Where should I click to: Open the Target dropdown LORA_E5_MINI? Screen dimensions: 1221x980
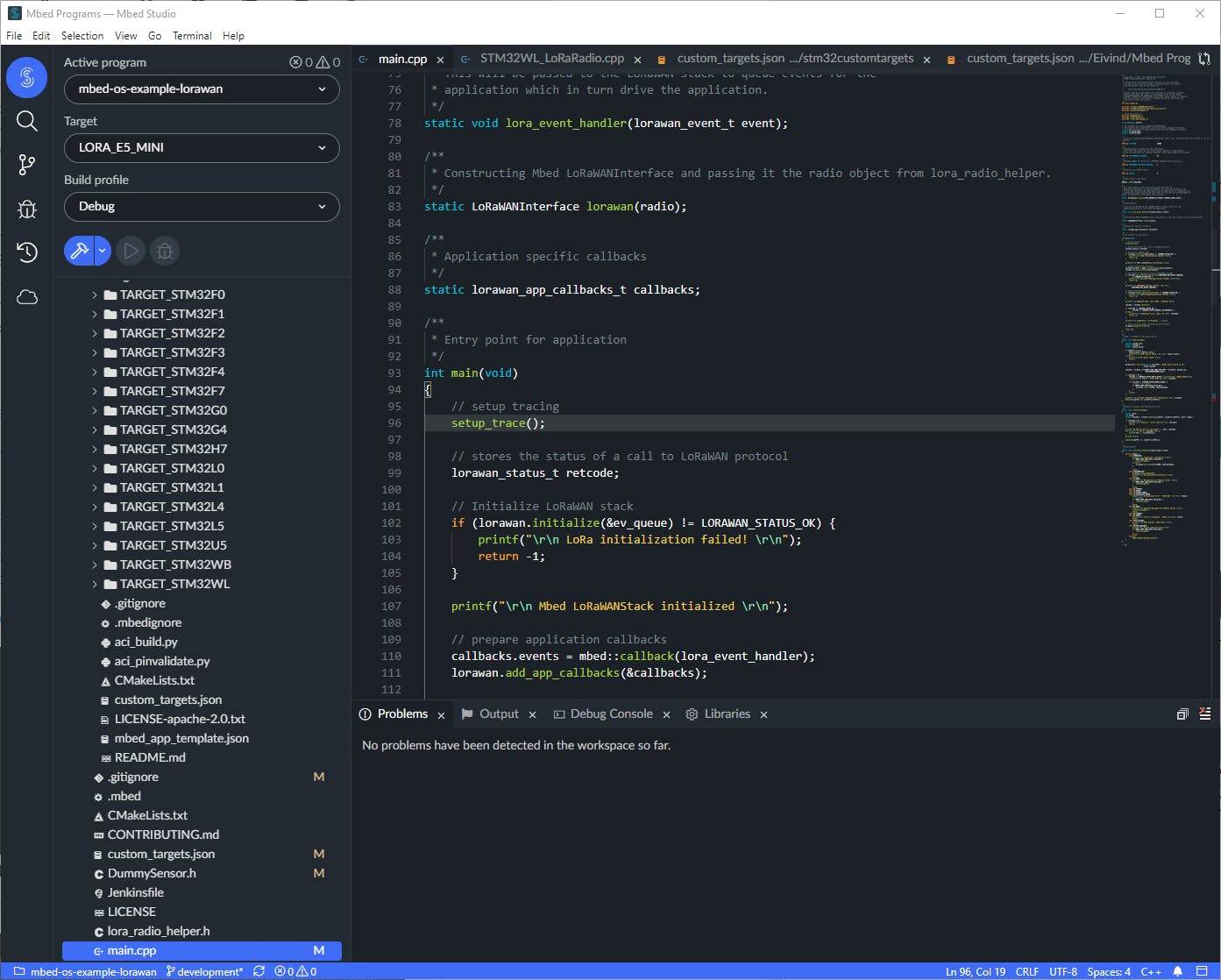pyautogui.click(x=202, y=148)
